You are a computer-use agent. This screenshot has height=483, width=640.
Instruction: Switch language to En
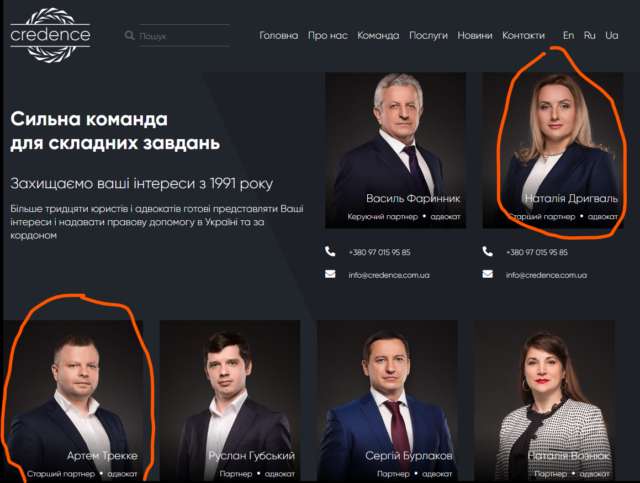tap(568, 36)
